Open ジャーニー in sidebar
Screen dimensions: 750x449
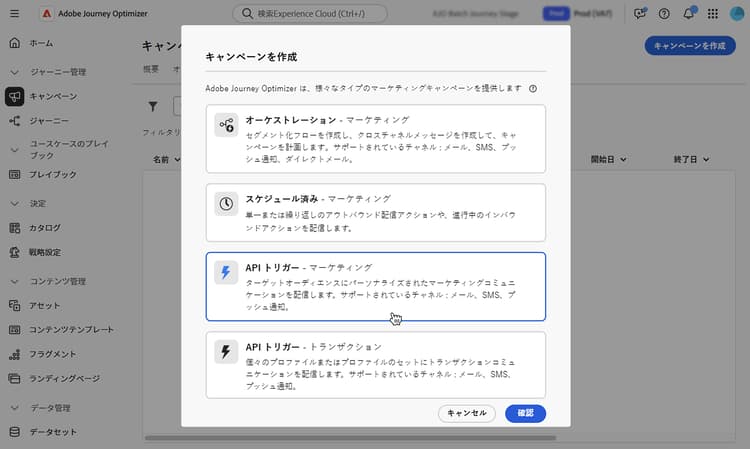(x=49, y=120)
